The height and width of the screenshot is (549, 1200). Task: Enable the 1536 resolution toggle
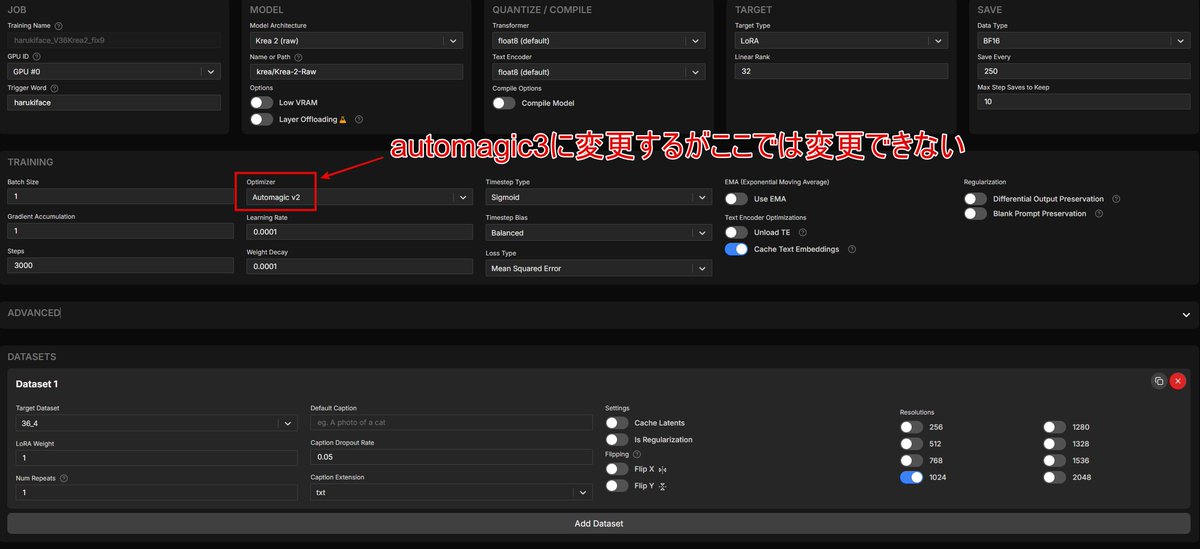point(1054,460)
